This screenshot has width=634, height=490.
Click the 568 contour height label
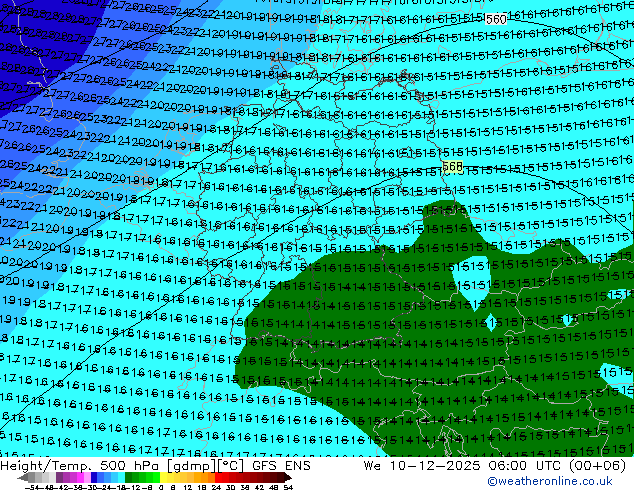pyautogui.click(x=452, y=166)
